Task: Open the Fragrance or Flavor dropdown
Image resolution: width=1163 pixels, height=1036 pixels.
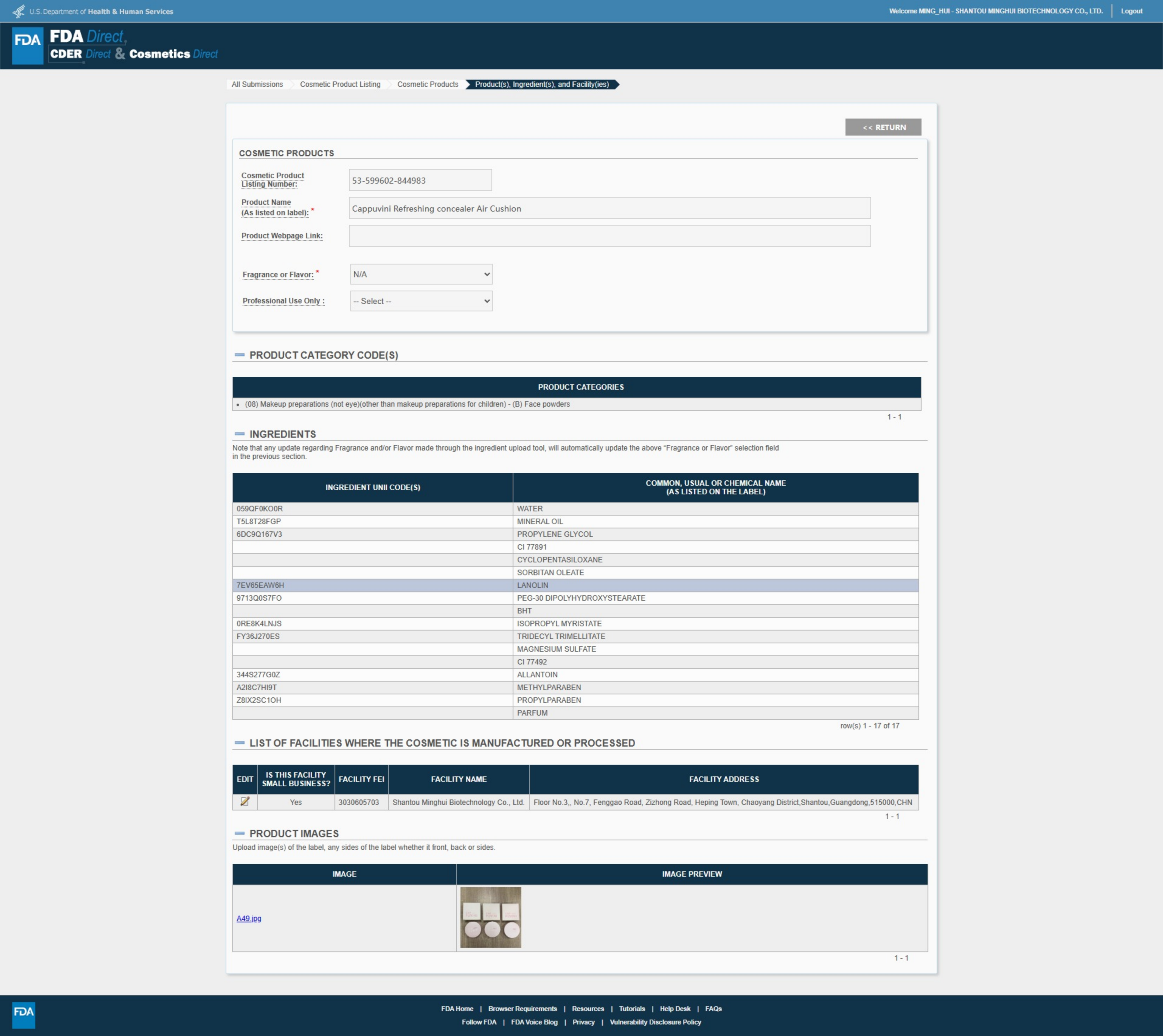Action: pos(421,275)
